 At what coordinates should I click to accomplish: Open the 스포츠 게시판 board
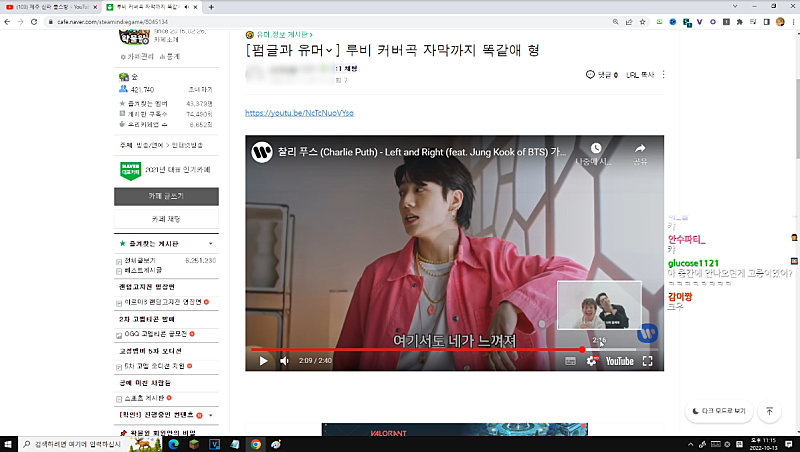(x=144, y=398)
